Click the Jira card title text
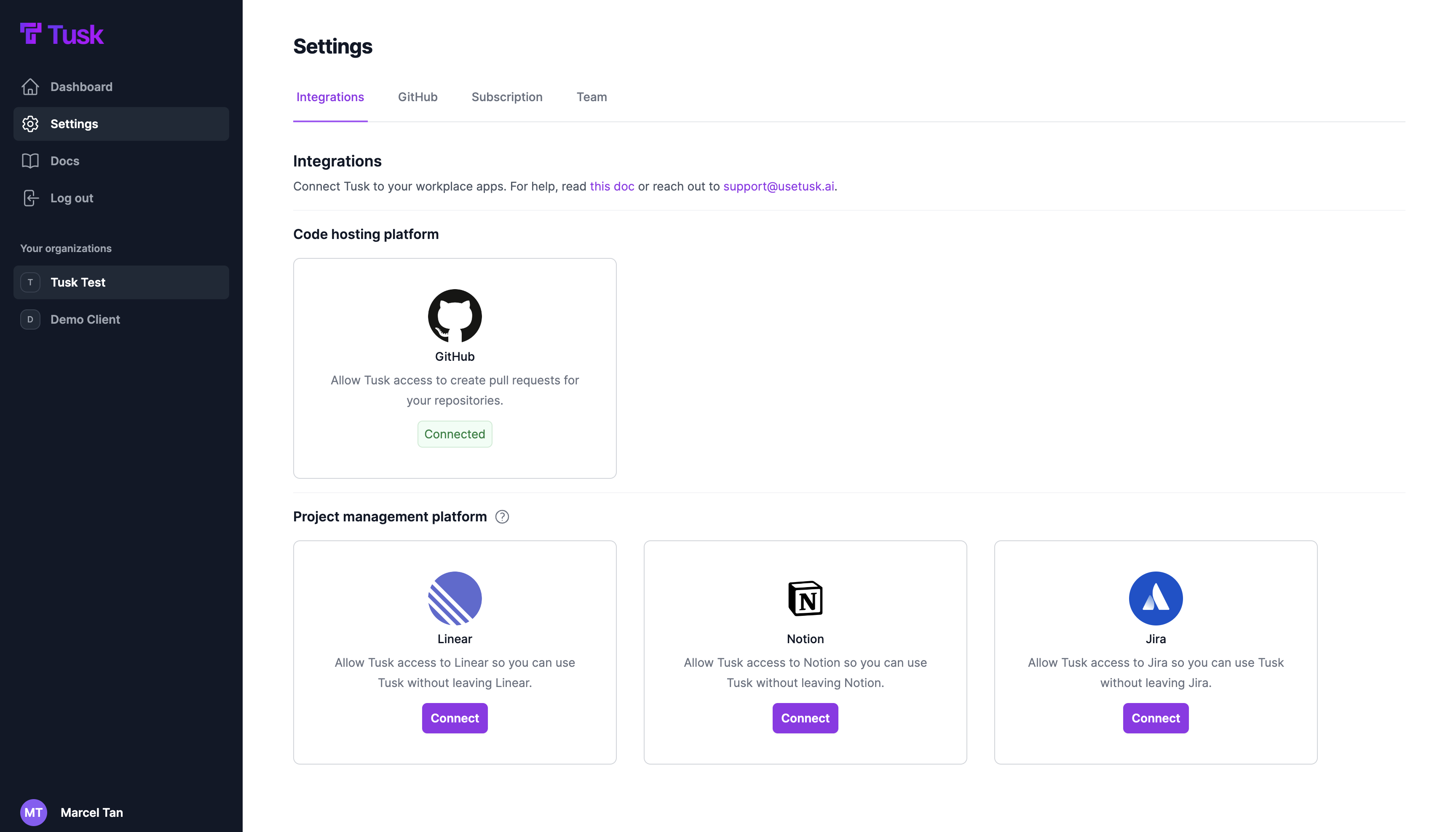Viewport: 1456px width, 832px height. coord(1156,639)
